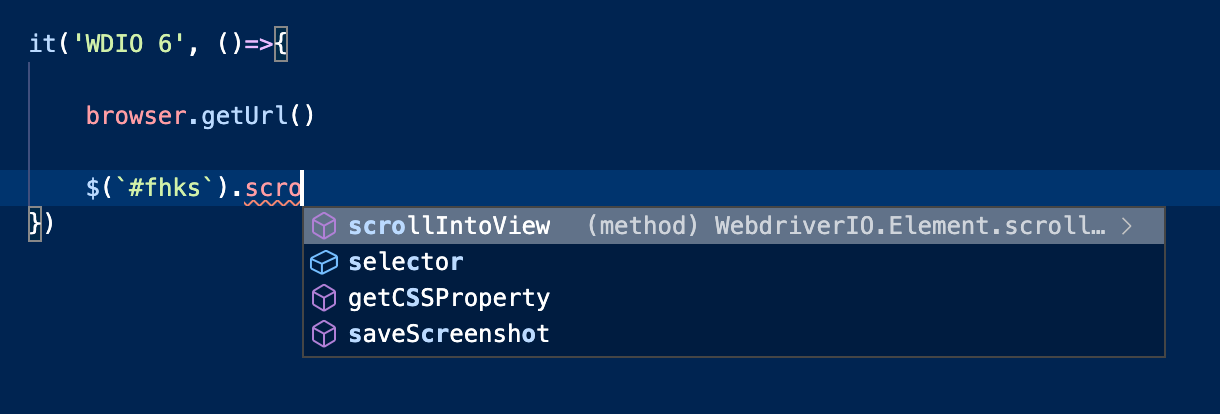
Task: Click the purple method icon beside scrollIntoView
Action: coord(323,226)
